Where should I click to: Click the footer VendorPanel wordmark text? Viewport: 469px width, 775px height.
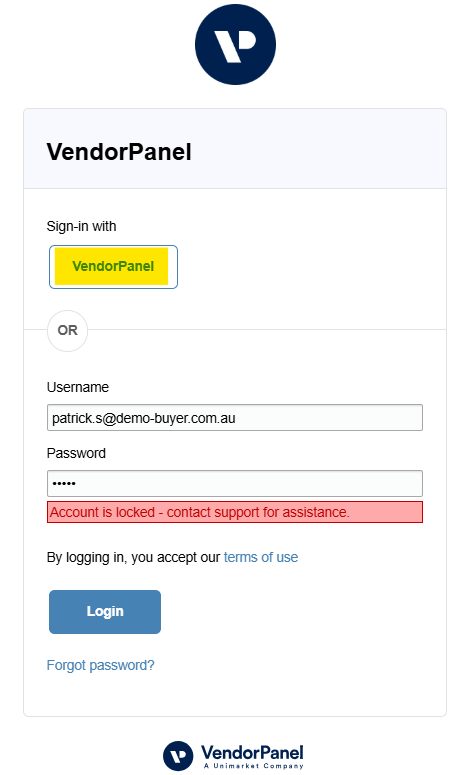(252, 753)
